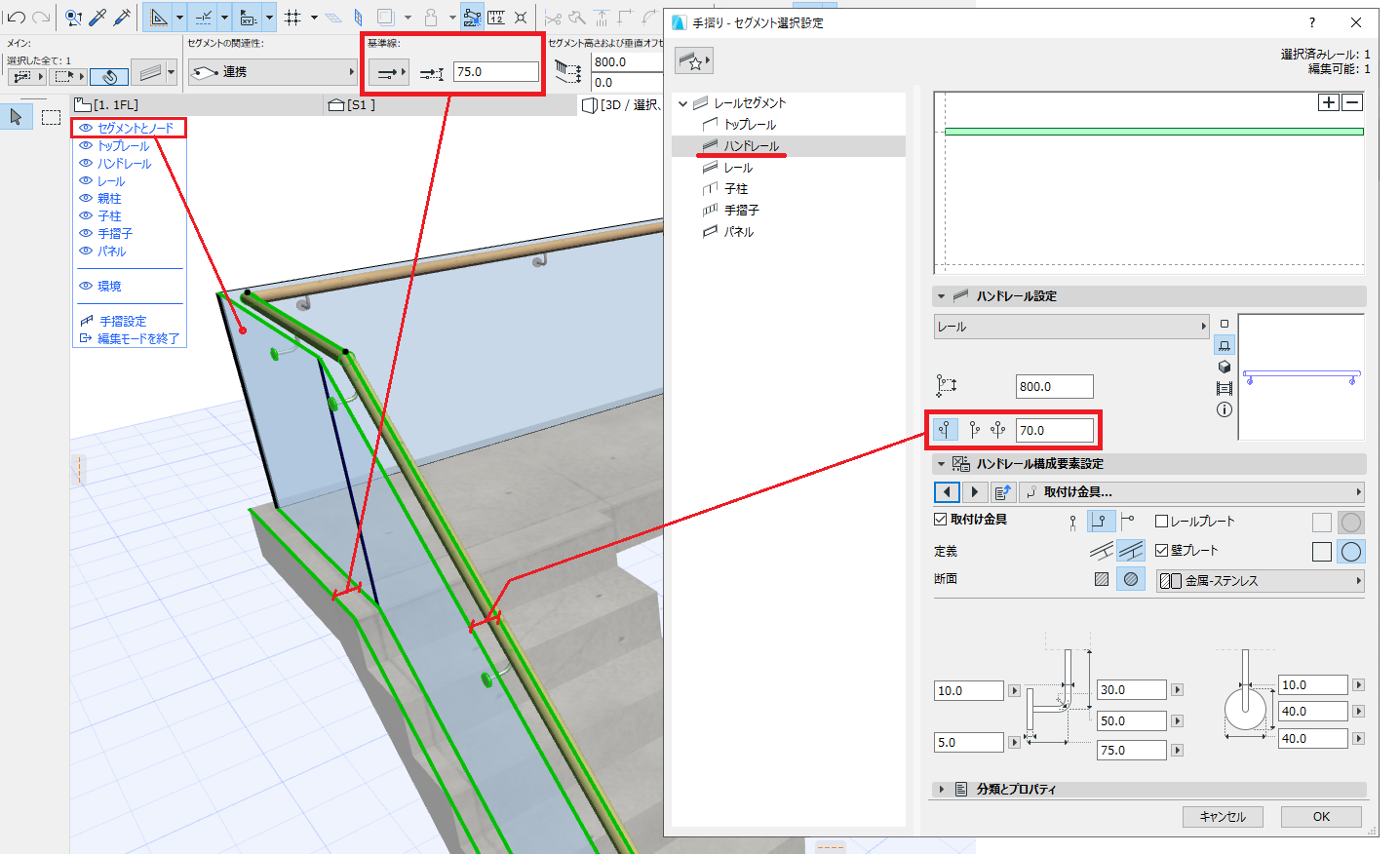
Task: Click the previous page arrow in component settings
Action: (947, 492)
